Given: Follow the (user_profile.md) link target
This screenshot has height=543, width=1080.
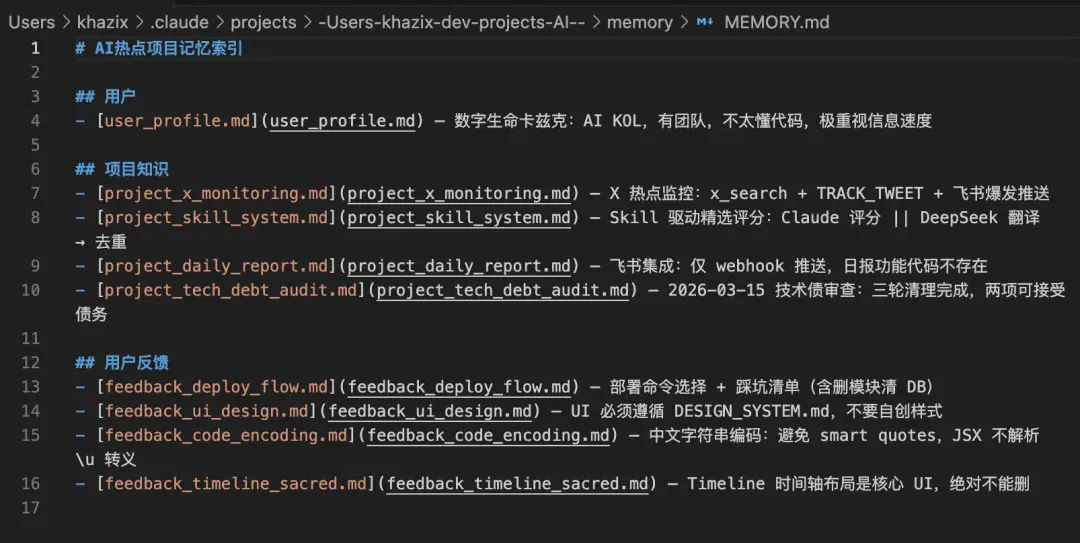Looking at the screenshot, I should [342, 121].
